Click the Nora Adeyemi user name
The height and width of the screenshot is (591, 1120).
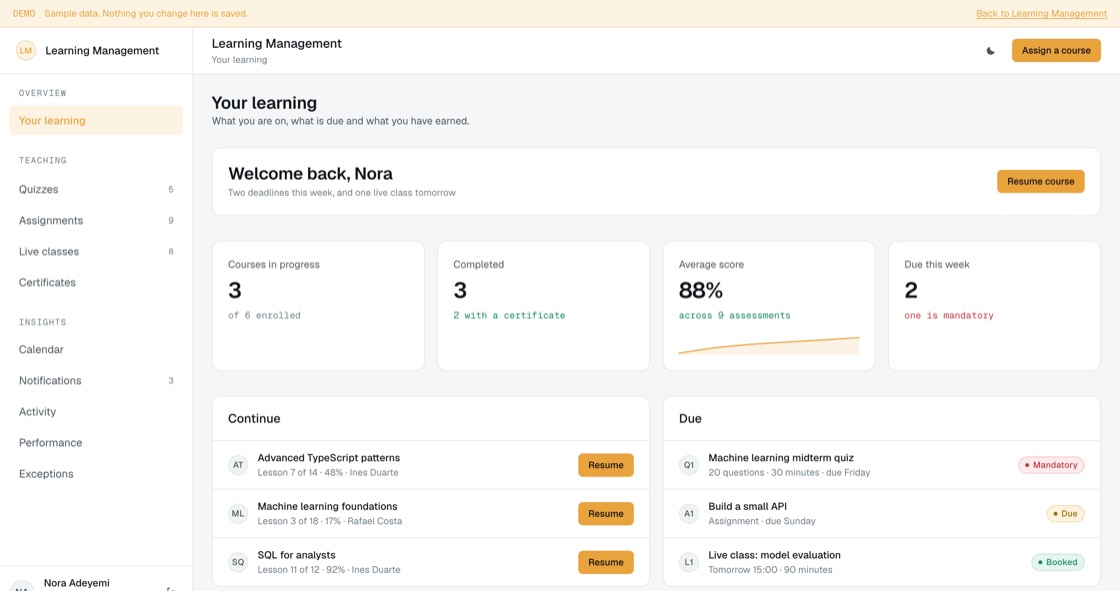[76, 583]
